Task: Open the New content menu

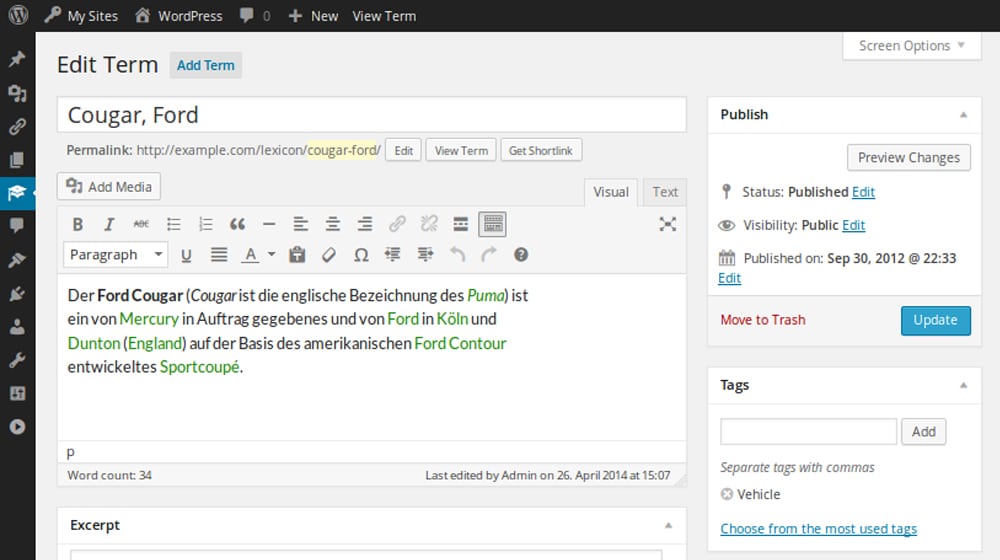Action: [313, 15]
